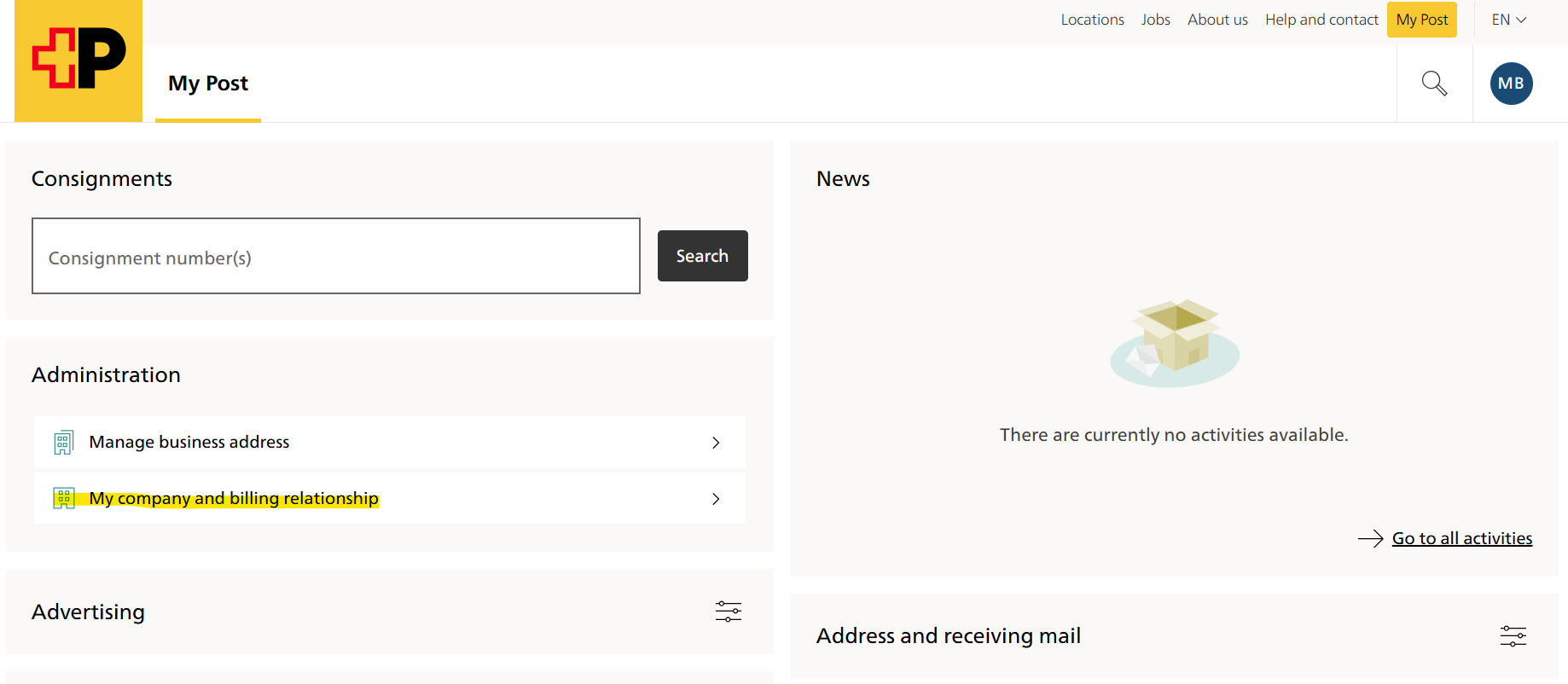Viewport: 1568px width, 684px height.
Task: Click the empty box news illustration
Action: tap(1174, 343)
